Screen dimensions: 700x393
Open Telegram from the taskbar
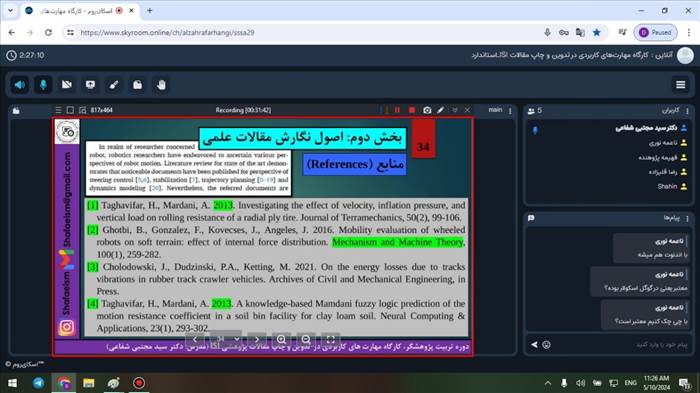pos(39,383)
